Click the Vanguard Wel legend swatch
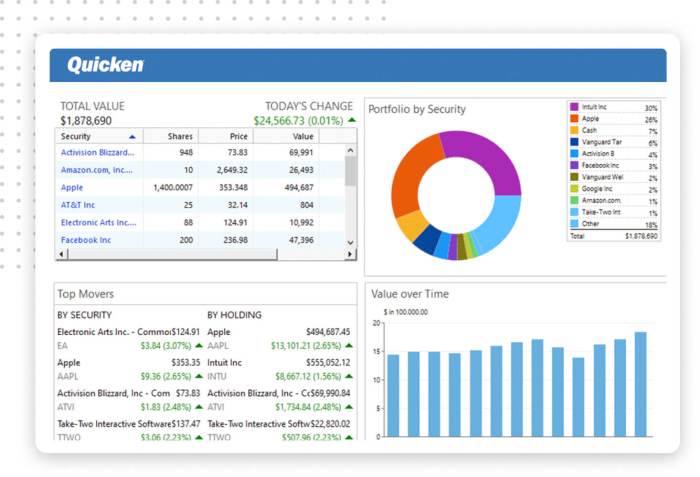The height and width of the screenshot is (477, 700). tap(574, 177)
